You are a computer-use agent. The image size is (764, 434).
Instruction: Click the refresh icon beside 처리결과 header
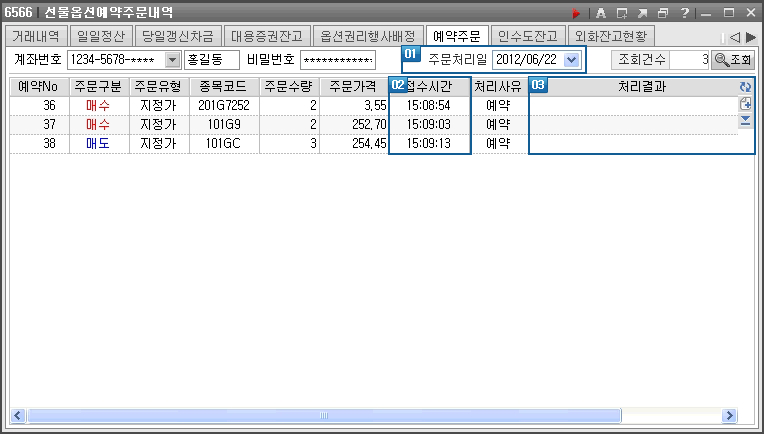[744, 87]
